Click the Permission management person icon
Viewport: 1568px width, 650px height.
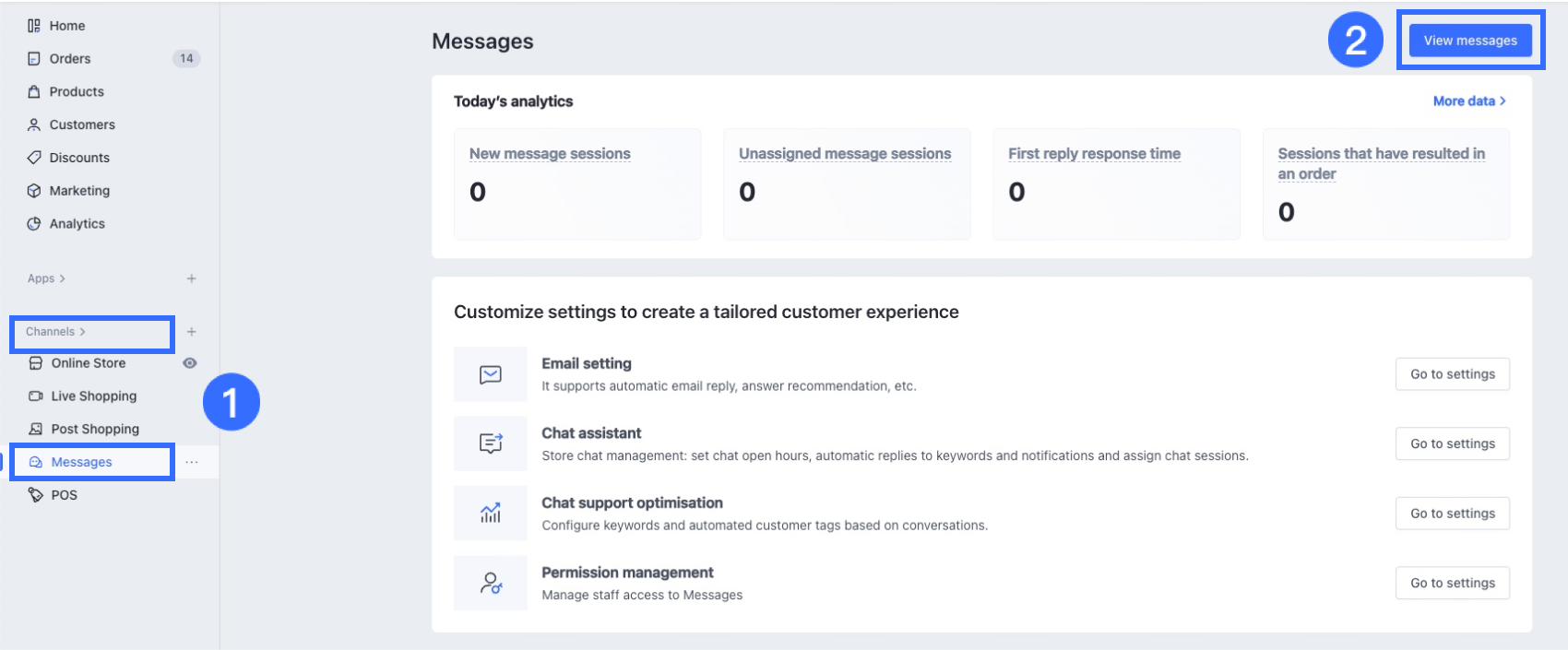(490, 583)
